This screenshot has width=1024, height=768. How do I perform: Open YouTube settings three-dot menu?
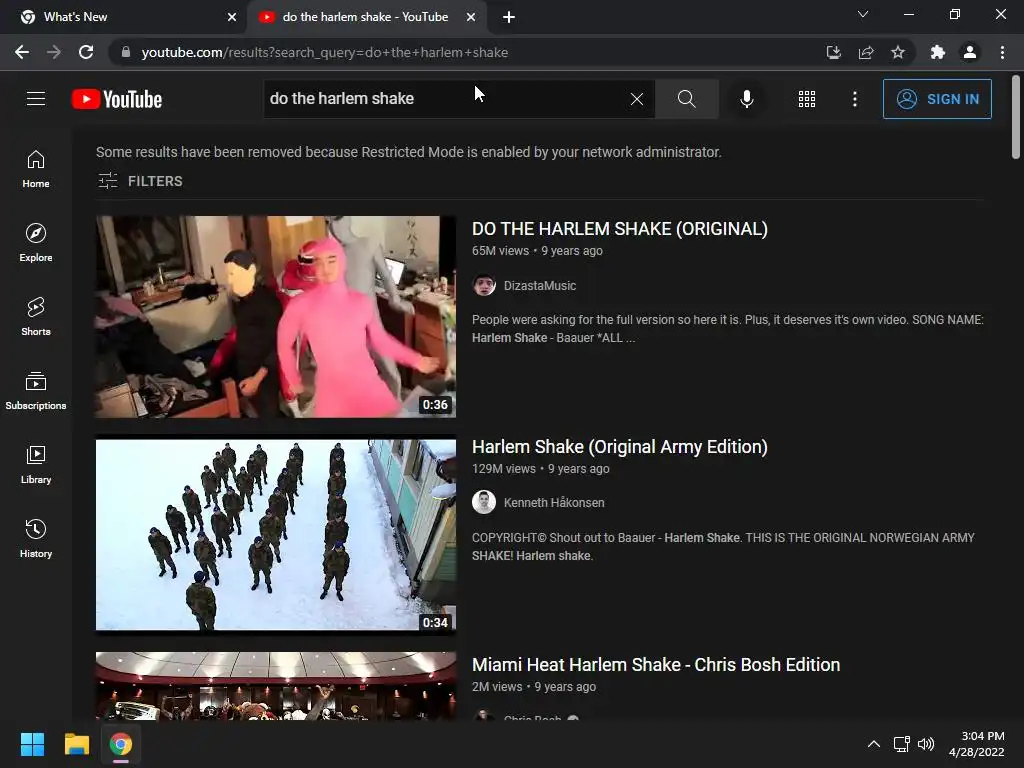tap(854, 99)
